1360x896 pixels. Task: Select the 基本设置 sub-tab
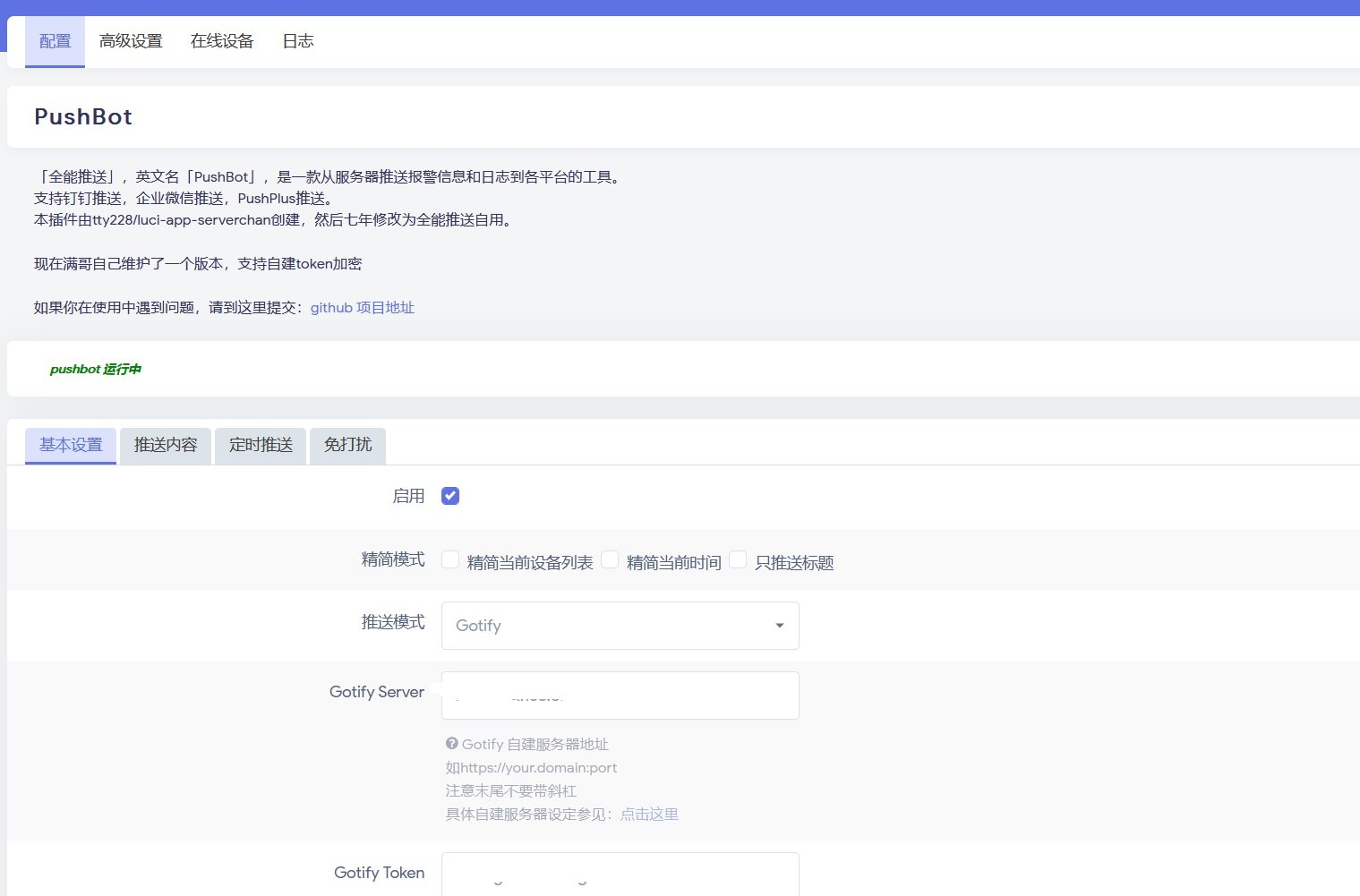tap(71, 446)
